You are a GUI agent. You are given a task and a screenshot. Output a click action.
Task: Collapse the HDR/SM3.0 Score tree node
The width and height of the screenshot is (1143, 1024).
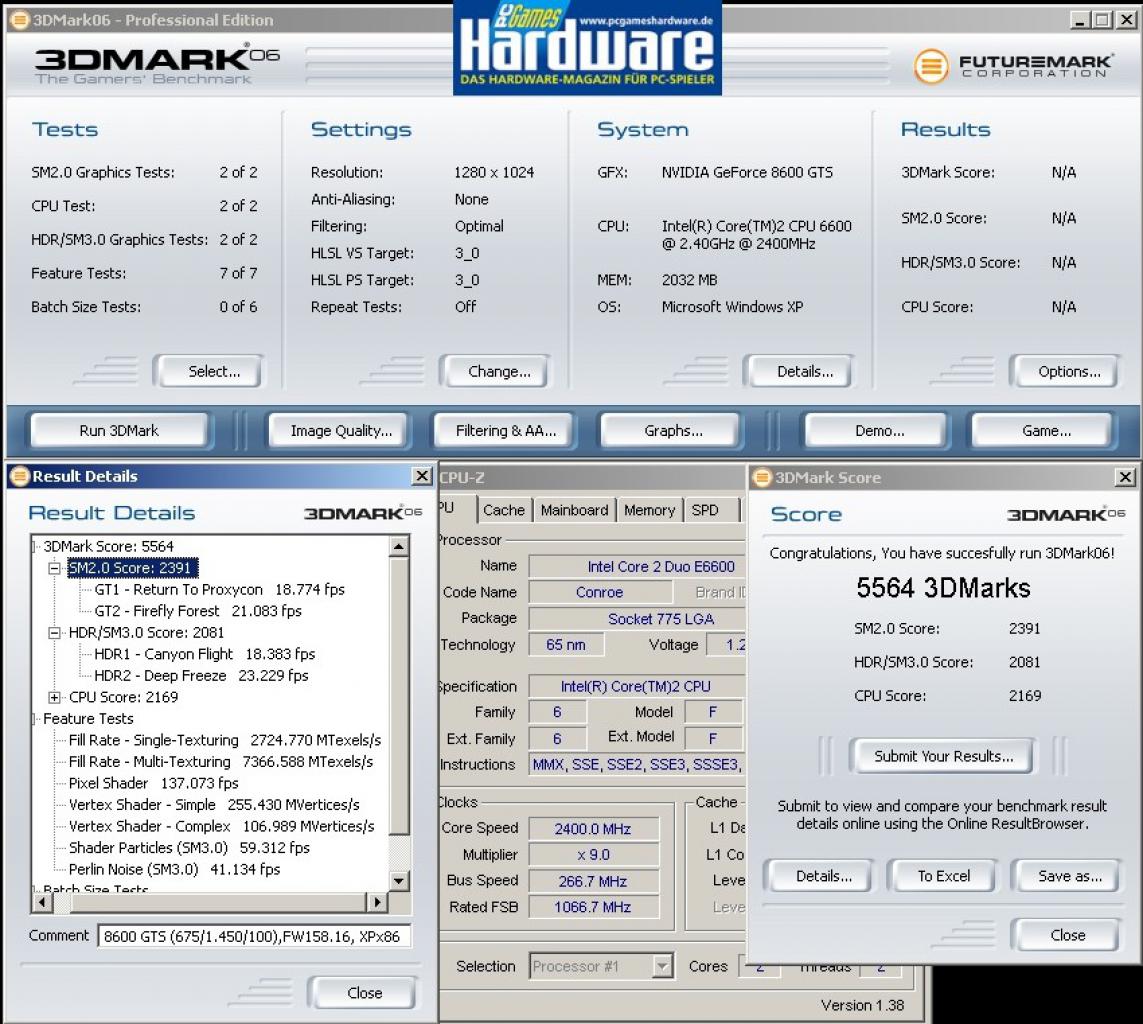(54, 633)
